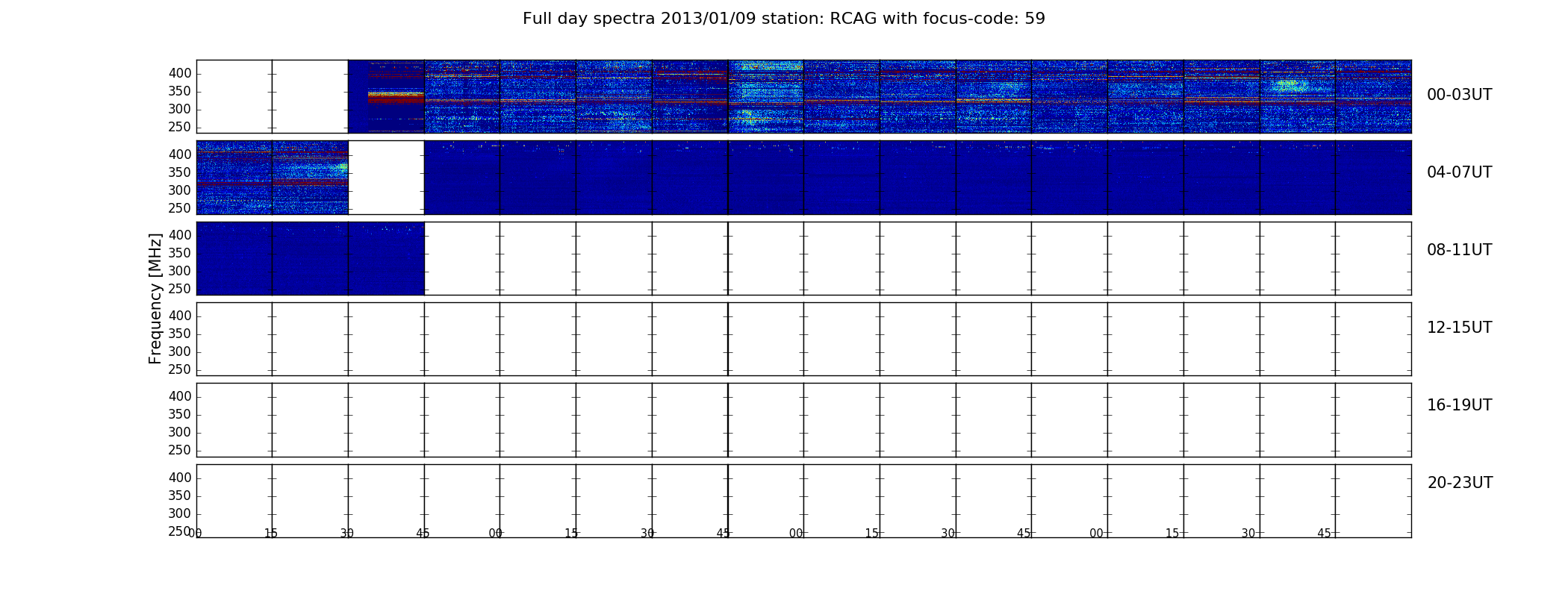
Task: Click the 300 tick in the 20-23UT row
Action: (x=179, y=514)
